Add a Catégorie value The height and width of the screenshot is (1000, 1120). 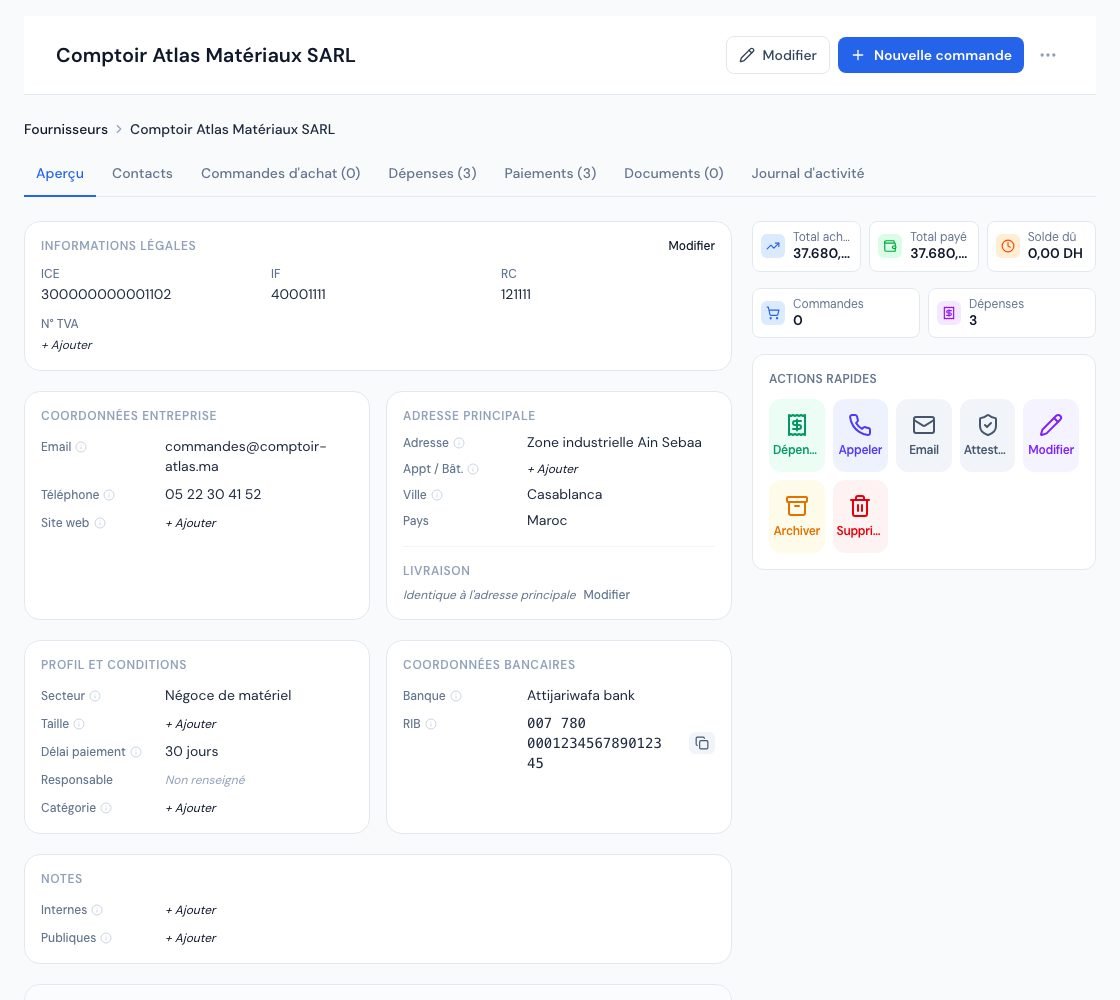pyautogui.click(x=191, y=808)
